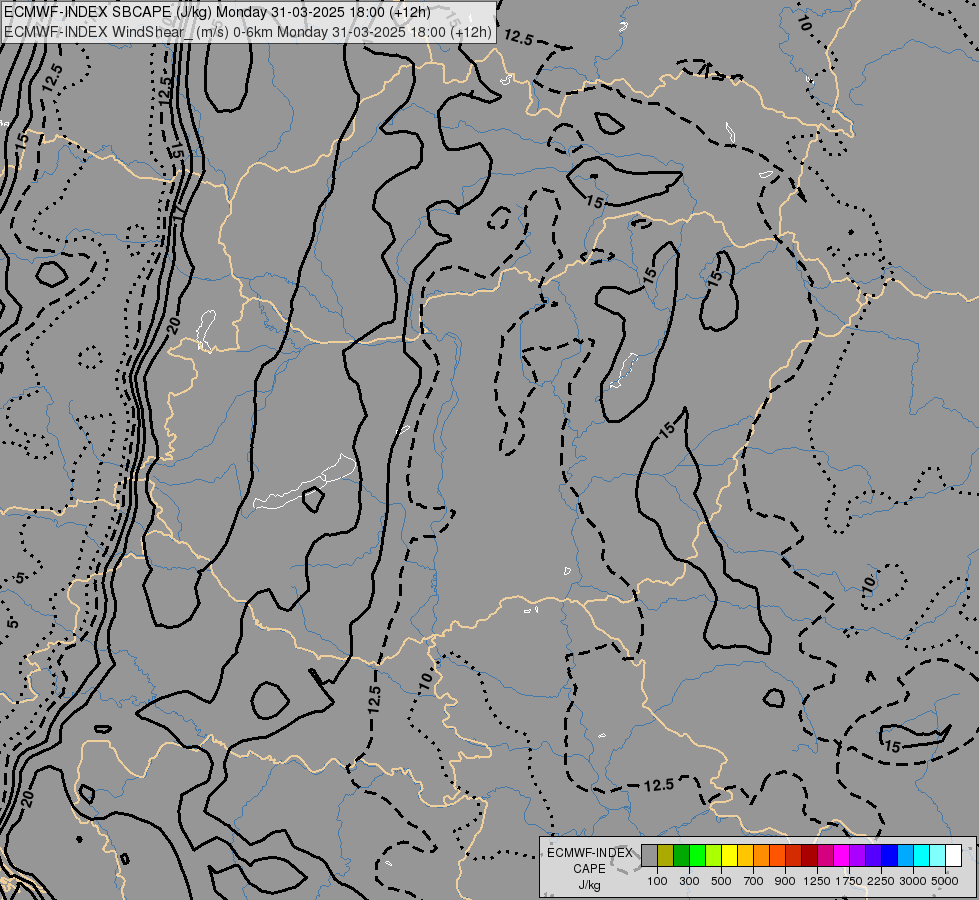Click the 1750 legend scale label
Image resolution: width=979 pixels, height=900 pixels.
click(849, 881)
